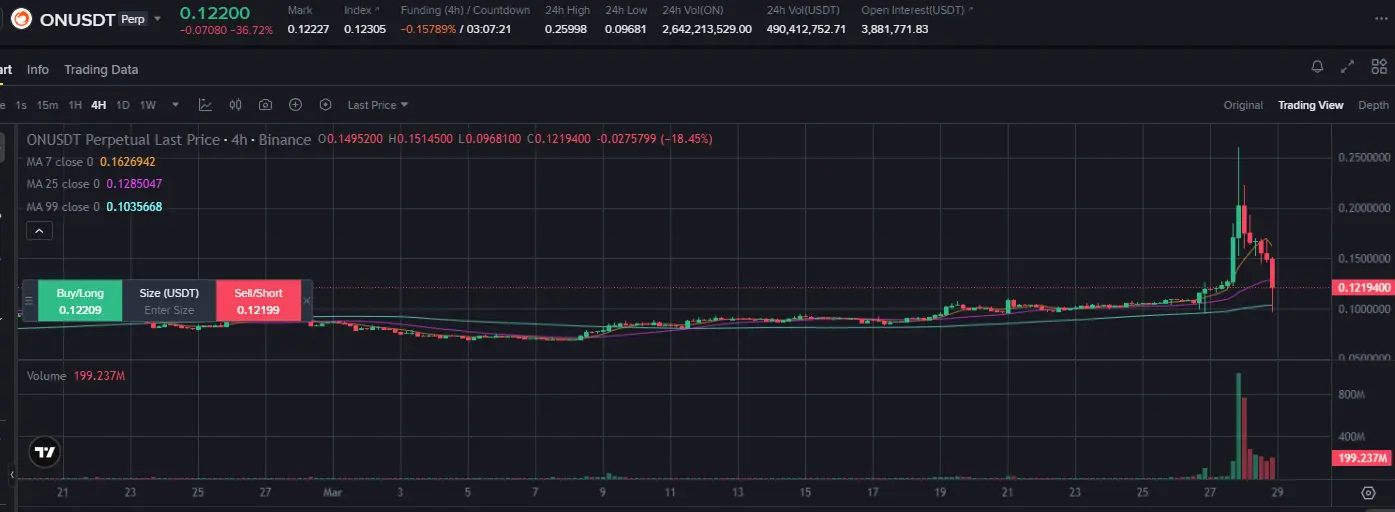Click the ONUSDT Perpetual Last Price chart title

tap(168, 140)
